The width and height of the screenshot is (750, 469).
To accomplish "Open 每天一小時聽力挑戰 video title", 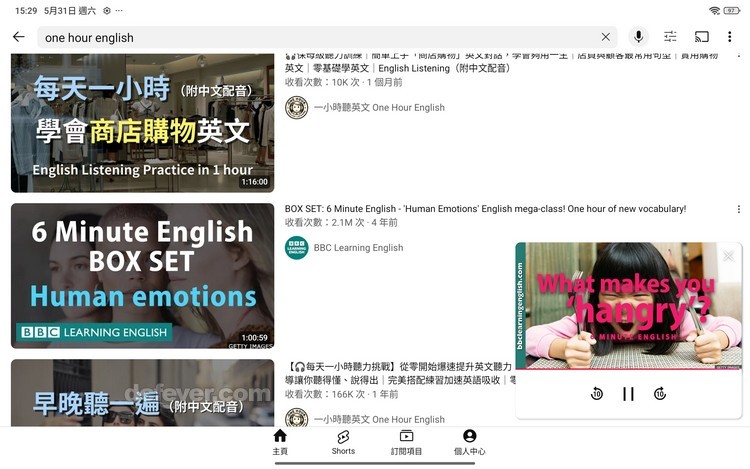I will (400, 373).
